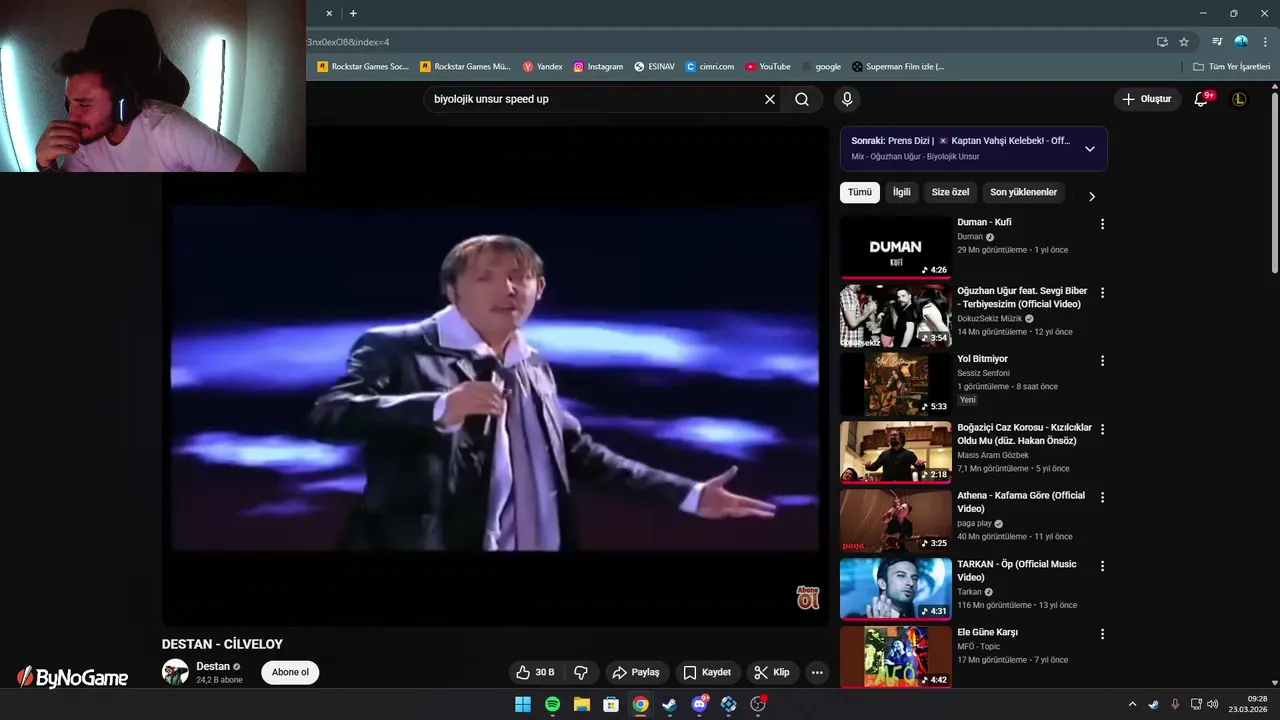Open more actions ellipsis under the video
This screenshot has height=720, width=1280.
pyautogui.click(x=817, y=672)
